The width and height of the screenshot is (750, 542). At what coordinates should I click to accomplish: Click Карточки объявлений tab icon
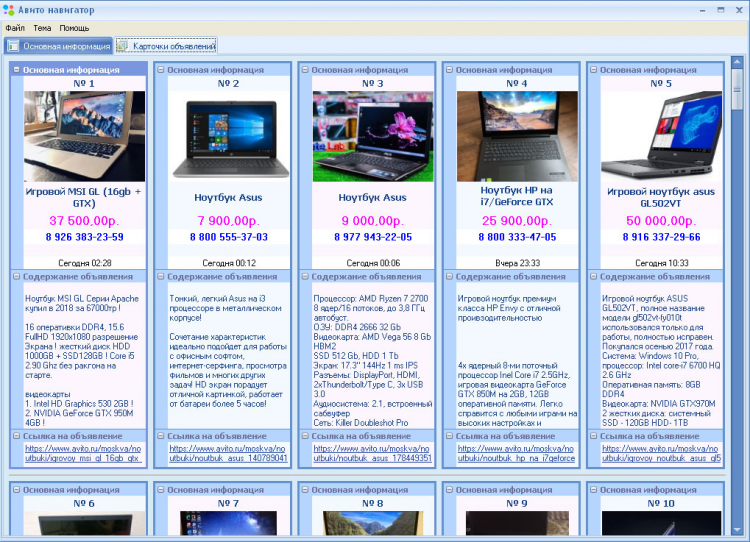pos(122,46)
